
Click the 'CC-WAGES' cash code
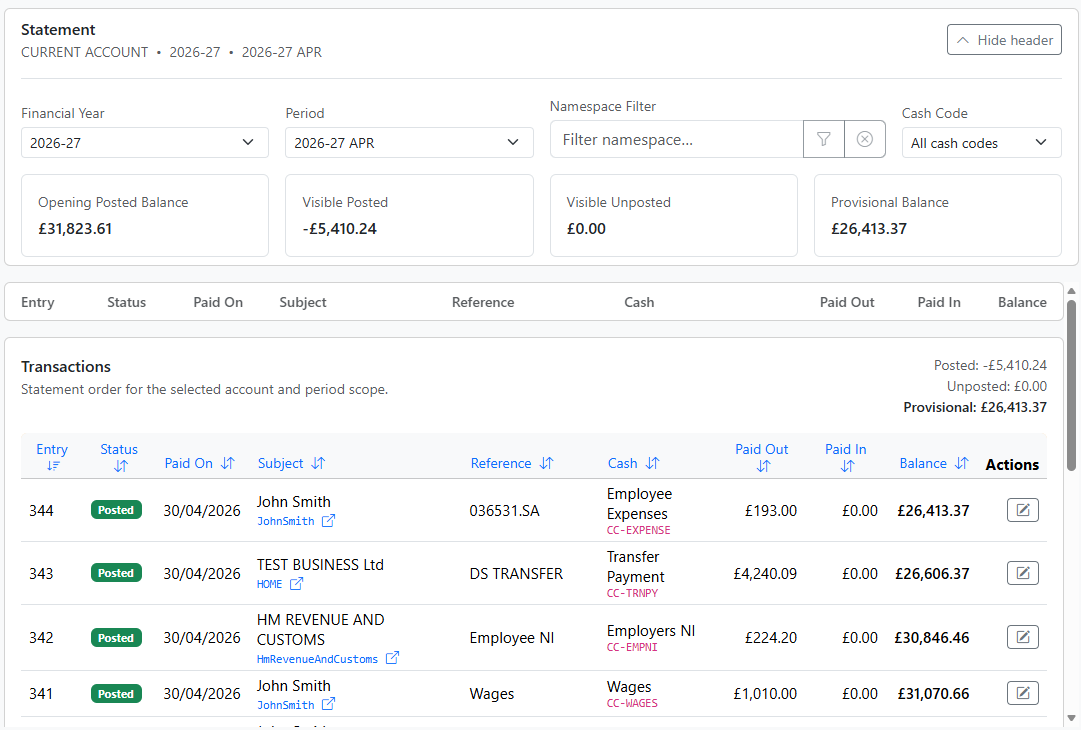pyautogui.click(x=632, y=703)
